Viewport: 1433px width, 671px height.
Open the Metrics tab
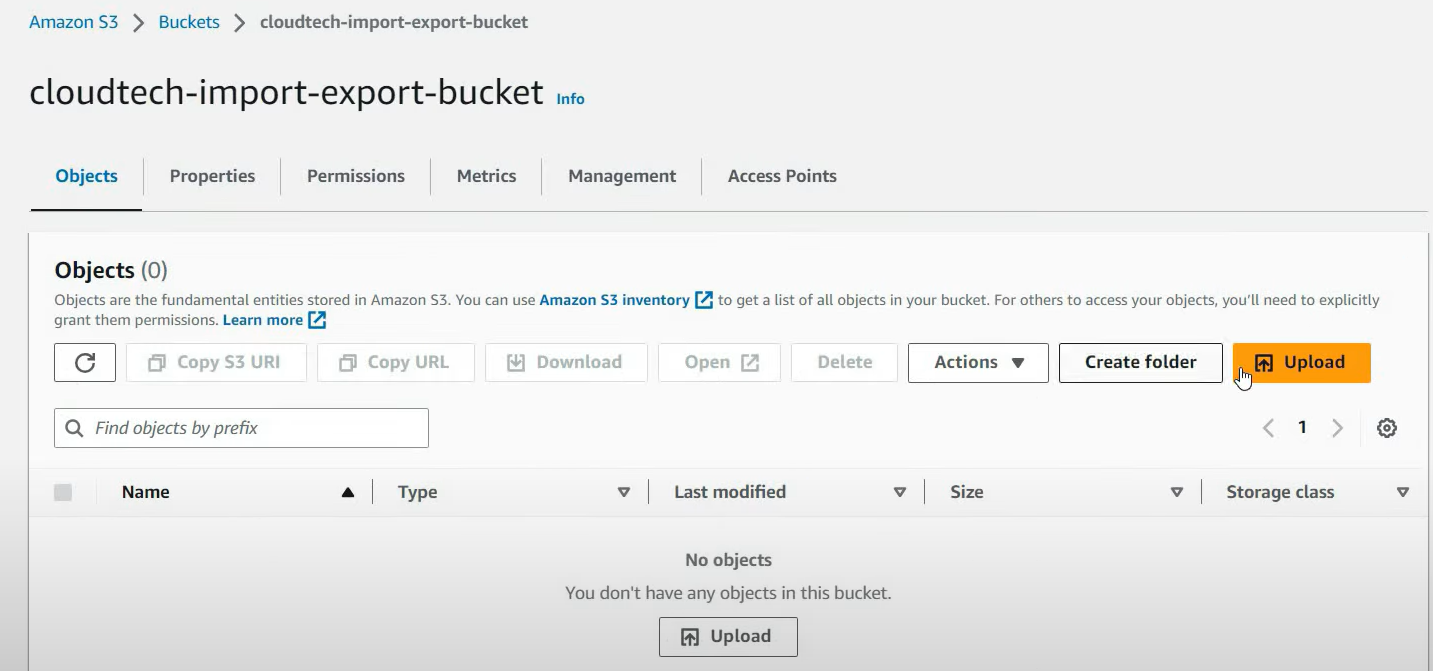pos(487,176)
